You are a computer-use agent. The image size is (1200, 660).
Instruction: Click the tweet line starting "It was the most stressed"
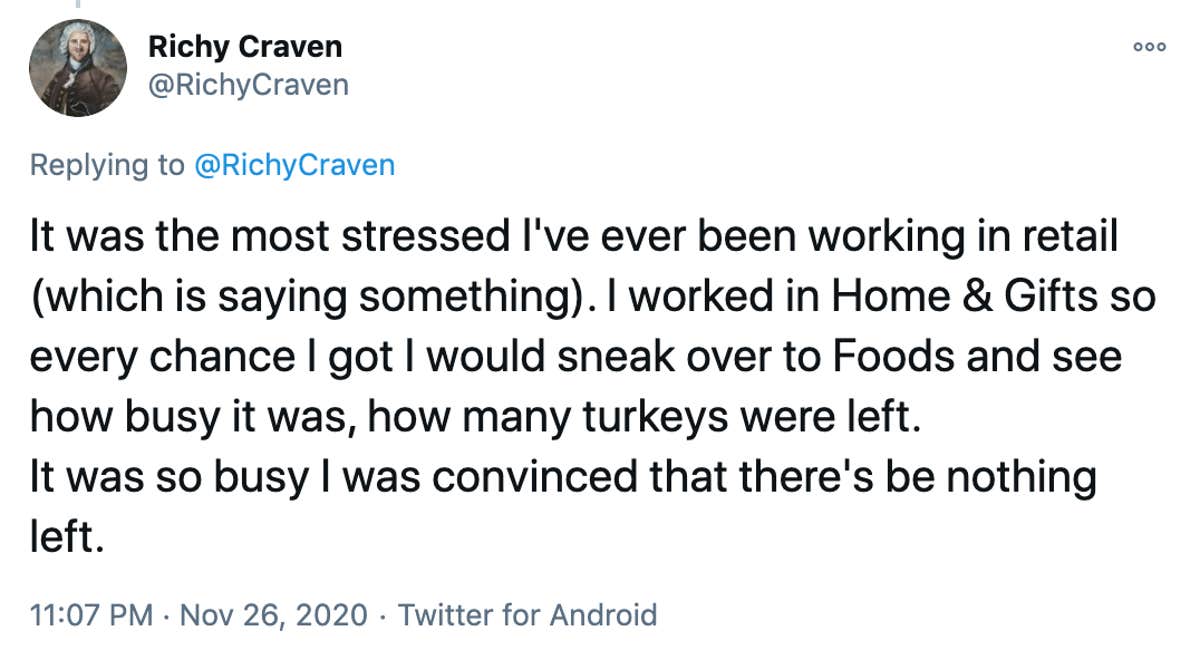coord(572,239)
